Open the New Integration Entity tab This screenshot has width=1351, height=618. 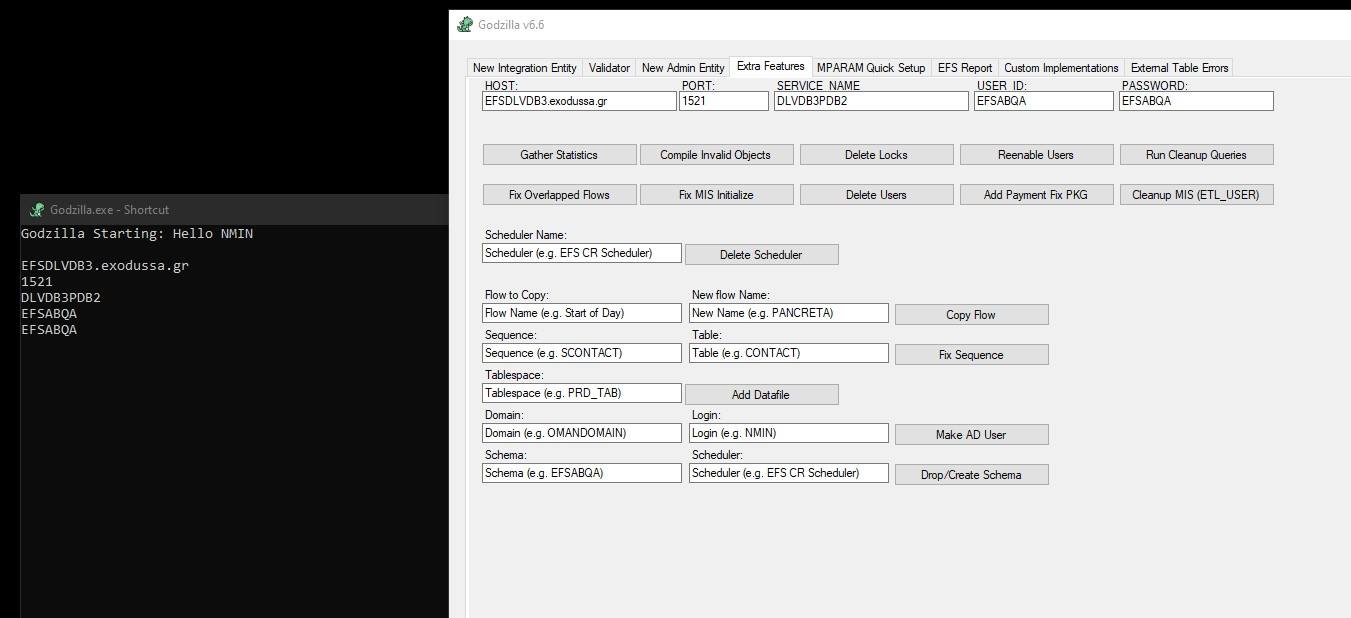pyautogui.click(x=524, y=68)
